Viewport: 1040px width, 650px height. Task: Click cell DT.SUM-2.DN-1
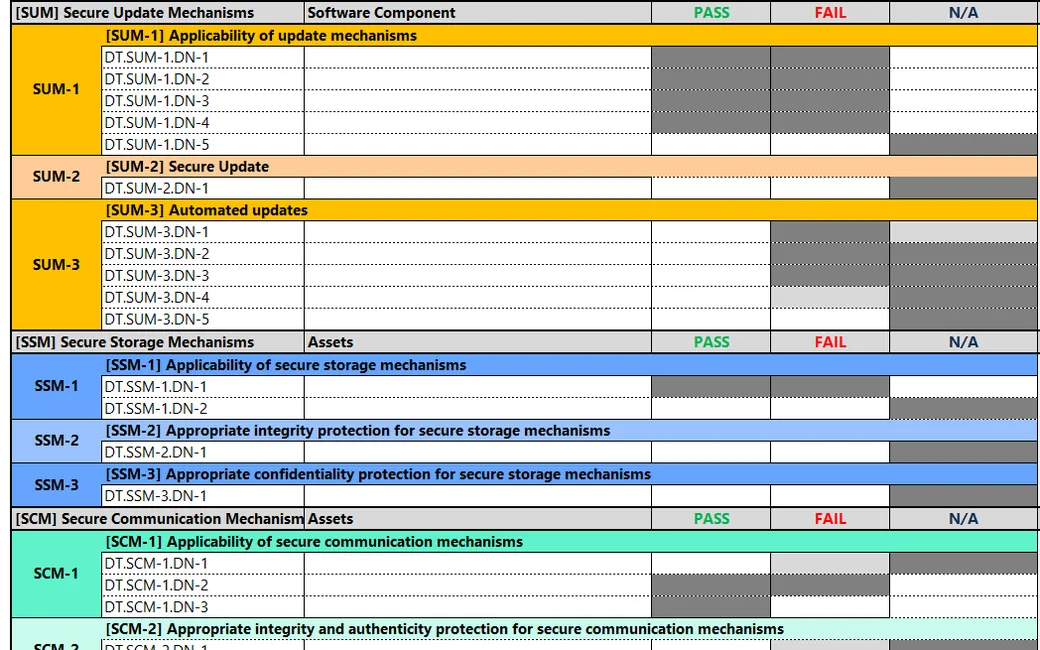point(203,188)
